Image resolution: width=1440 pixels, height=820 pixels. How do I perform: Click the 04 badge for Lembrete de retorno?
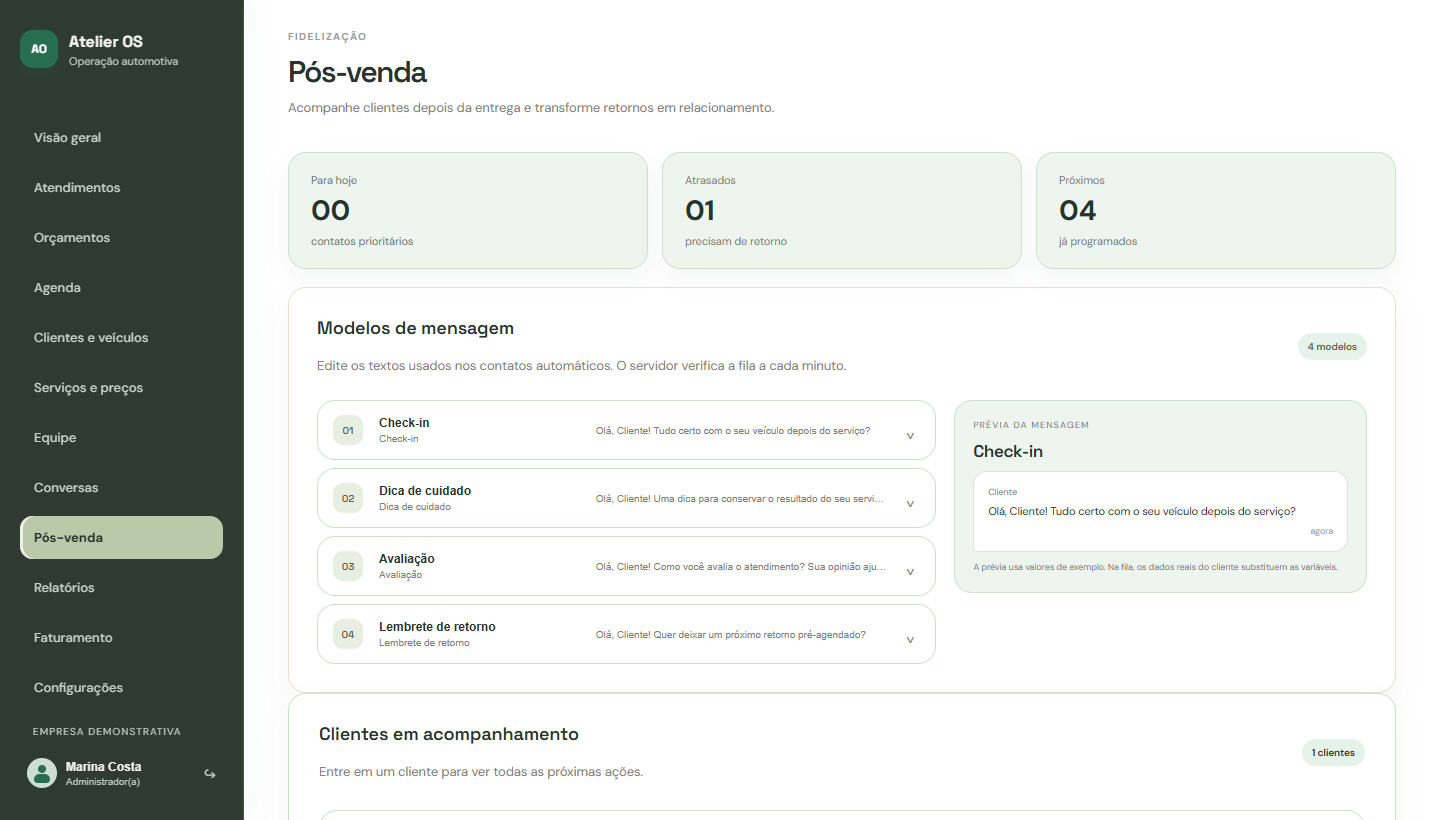pyautogui.click(x=348, y=635)
